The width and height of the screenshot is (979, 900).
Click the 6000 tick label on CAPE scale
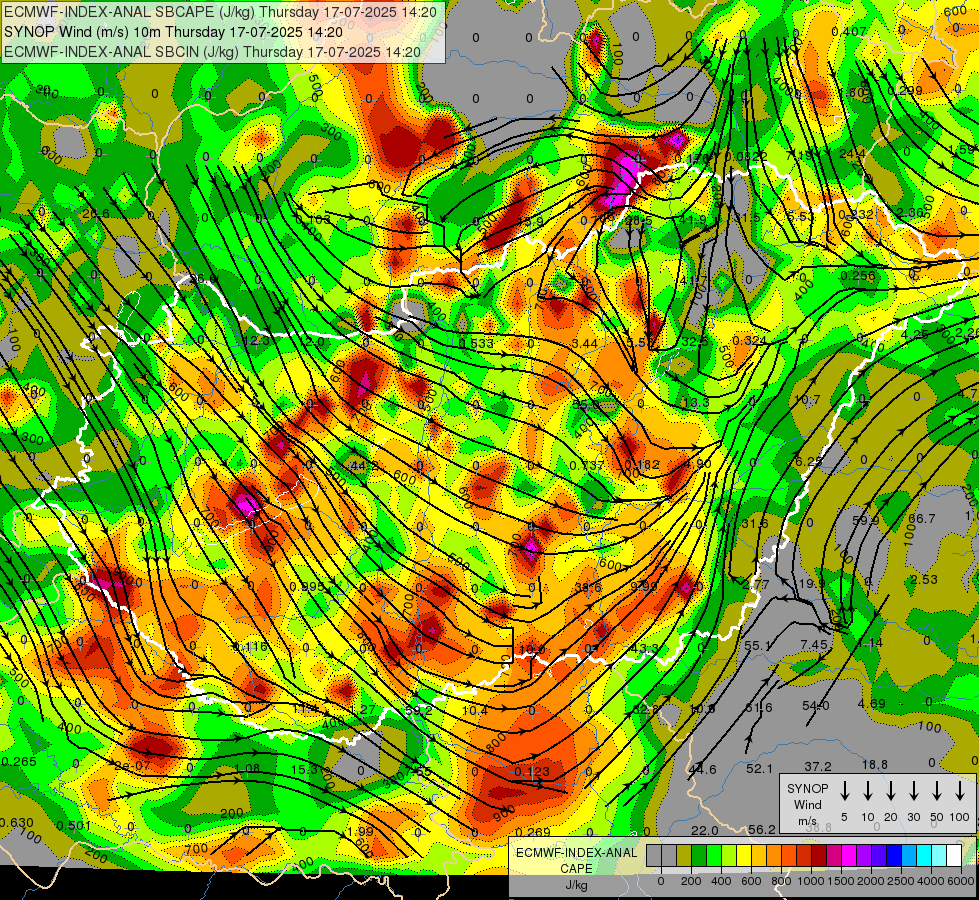pyautogui.click(x=961, y=881)
